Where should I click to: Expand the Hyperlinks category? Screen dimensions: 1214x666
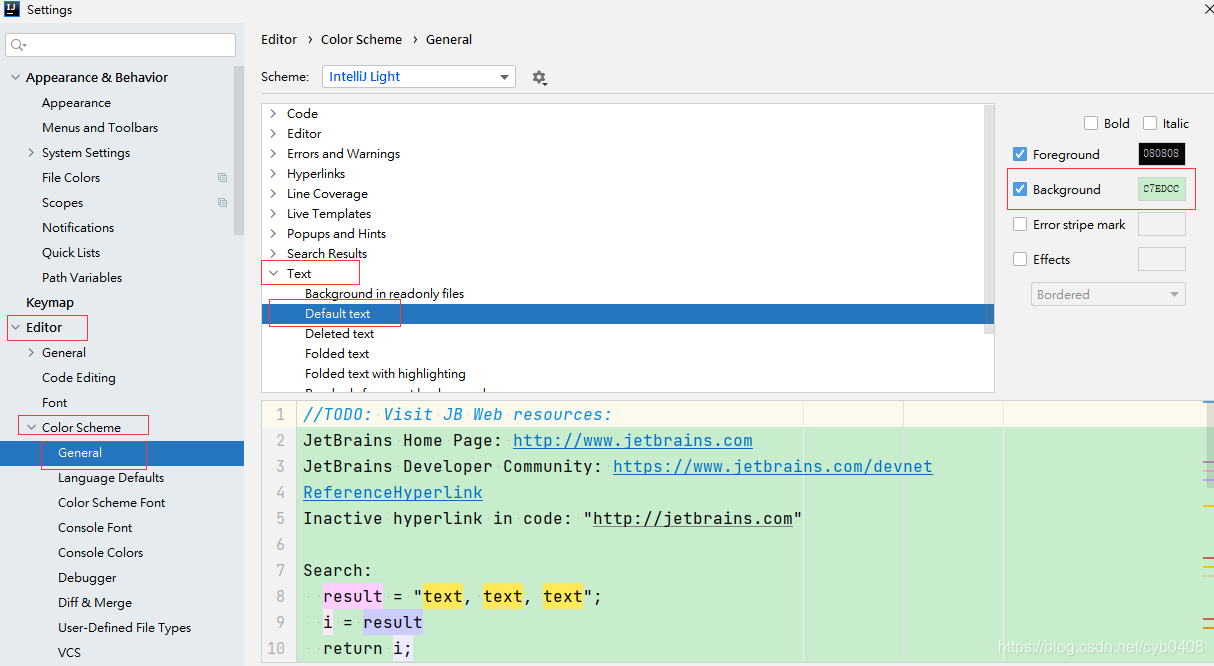click(x=273, y=173)
